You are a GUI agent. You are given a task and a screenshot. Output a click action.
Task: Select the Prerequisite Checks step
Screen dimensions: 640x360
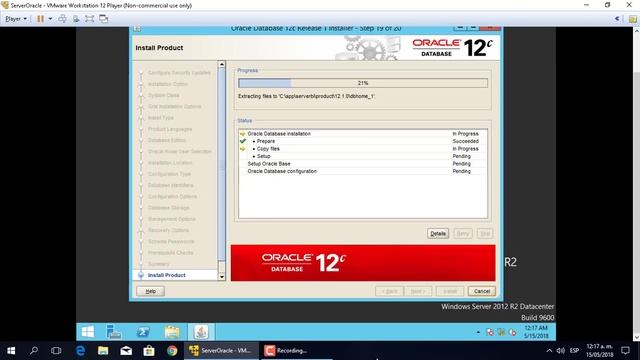coord(171,253)
